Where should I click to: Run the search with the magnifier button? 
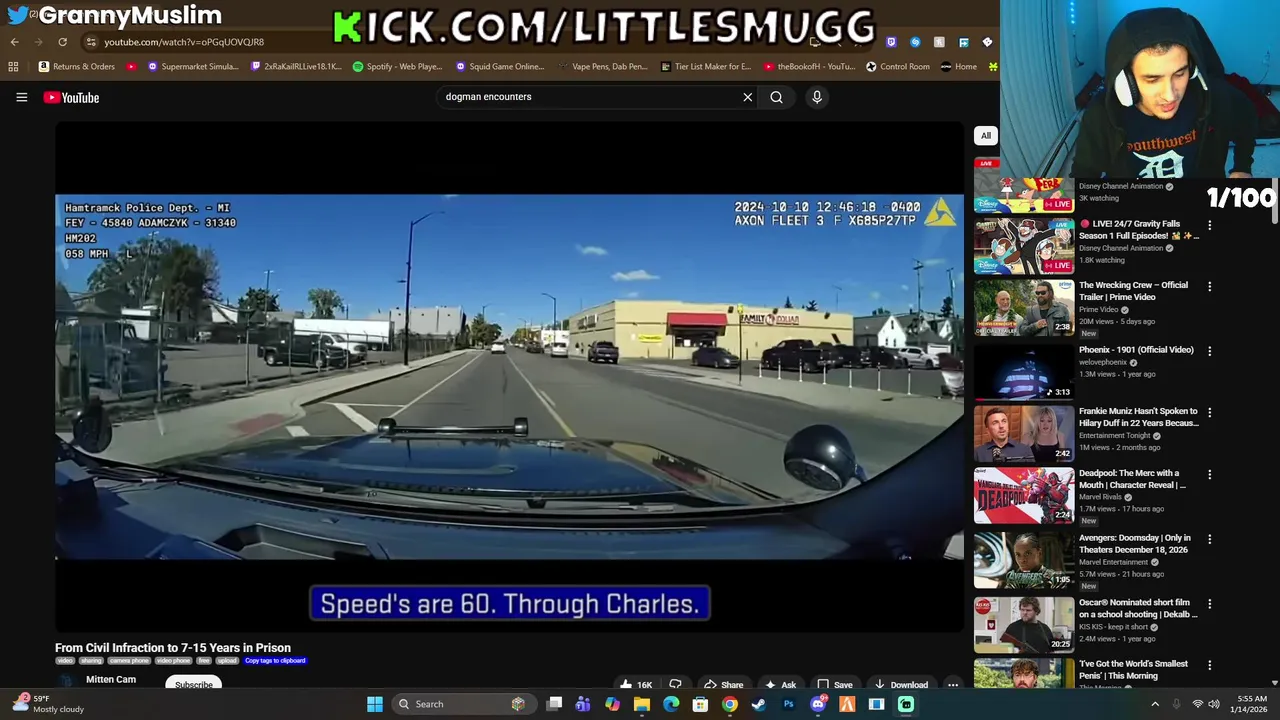pos(776,97)
